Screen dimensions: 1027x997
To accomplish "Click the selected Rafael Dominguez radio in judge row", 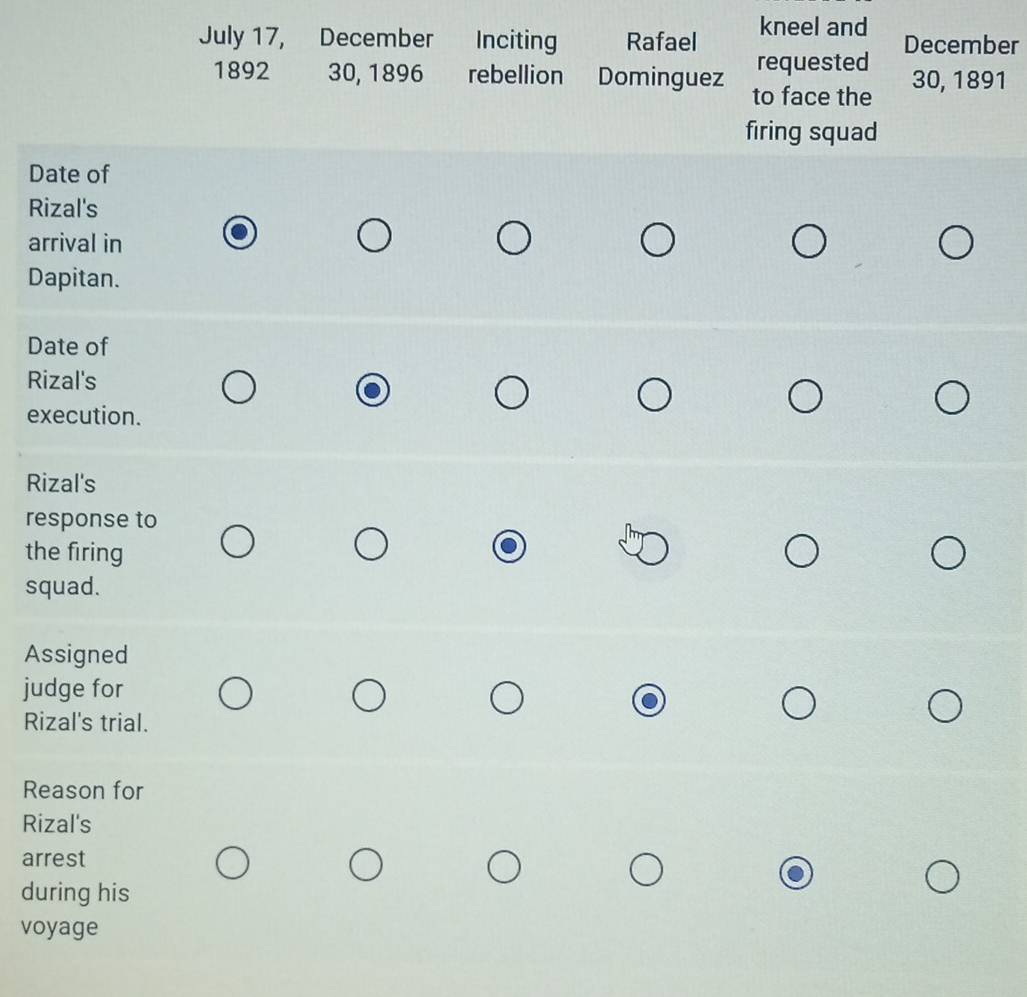I will [x=649, y=701].
